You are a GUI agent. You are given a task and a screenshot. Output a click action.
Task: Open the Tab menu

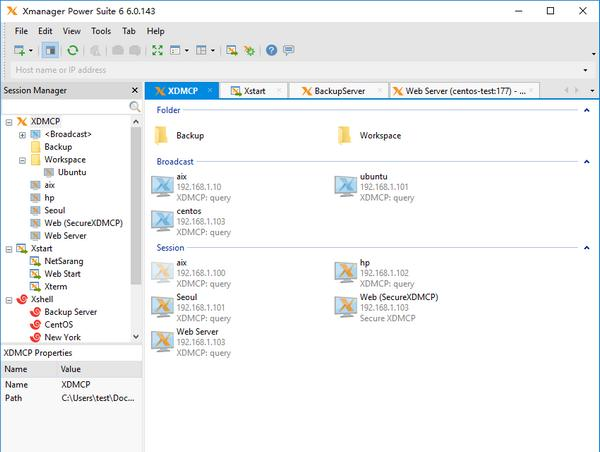pyautogui.click(x=129, y=31)
